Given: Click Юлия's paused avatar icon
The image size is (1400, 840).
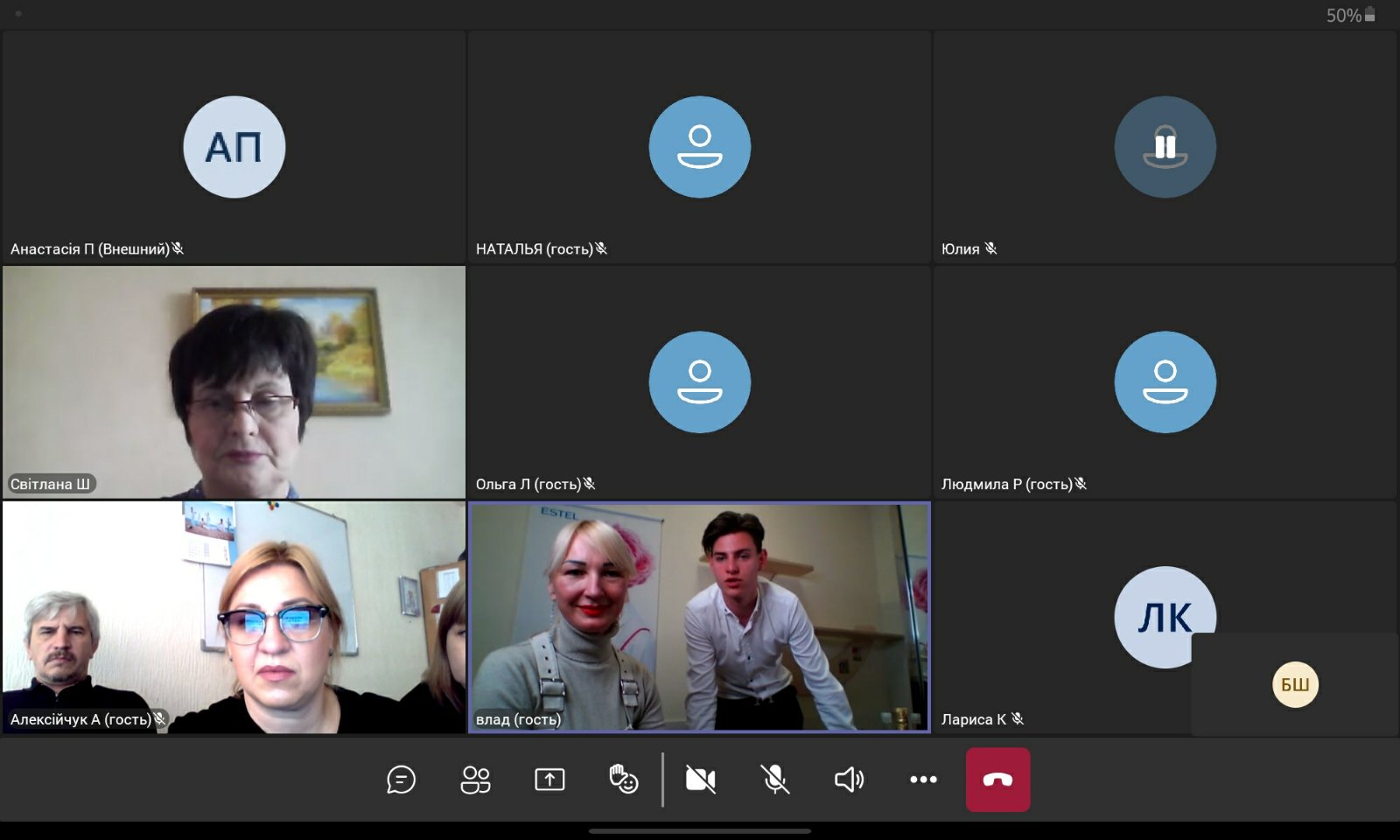Looking at the screenshot, I should coord(1165,147).
